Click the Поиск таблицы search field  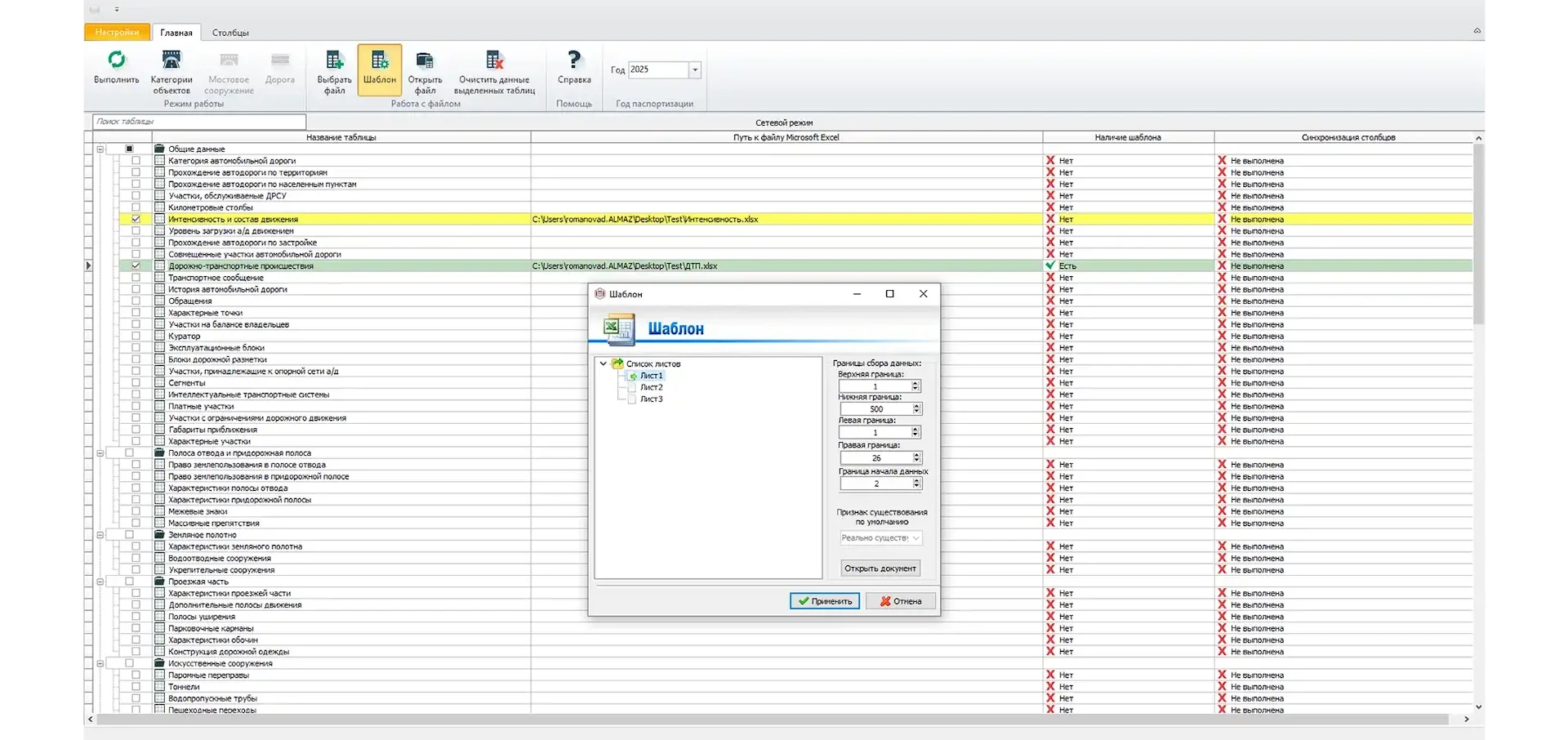tap(199, 122)
